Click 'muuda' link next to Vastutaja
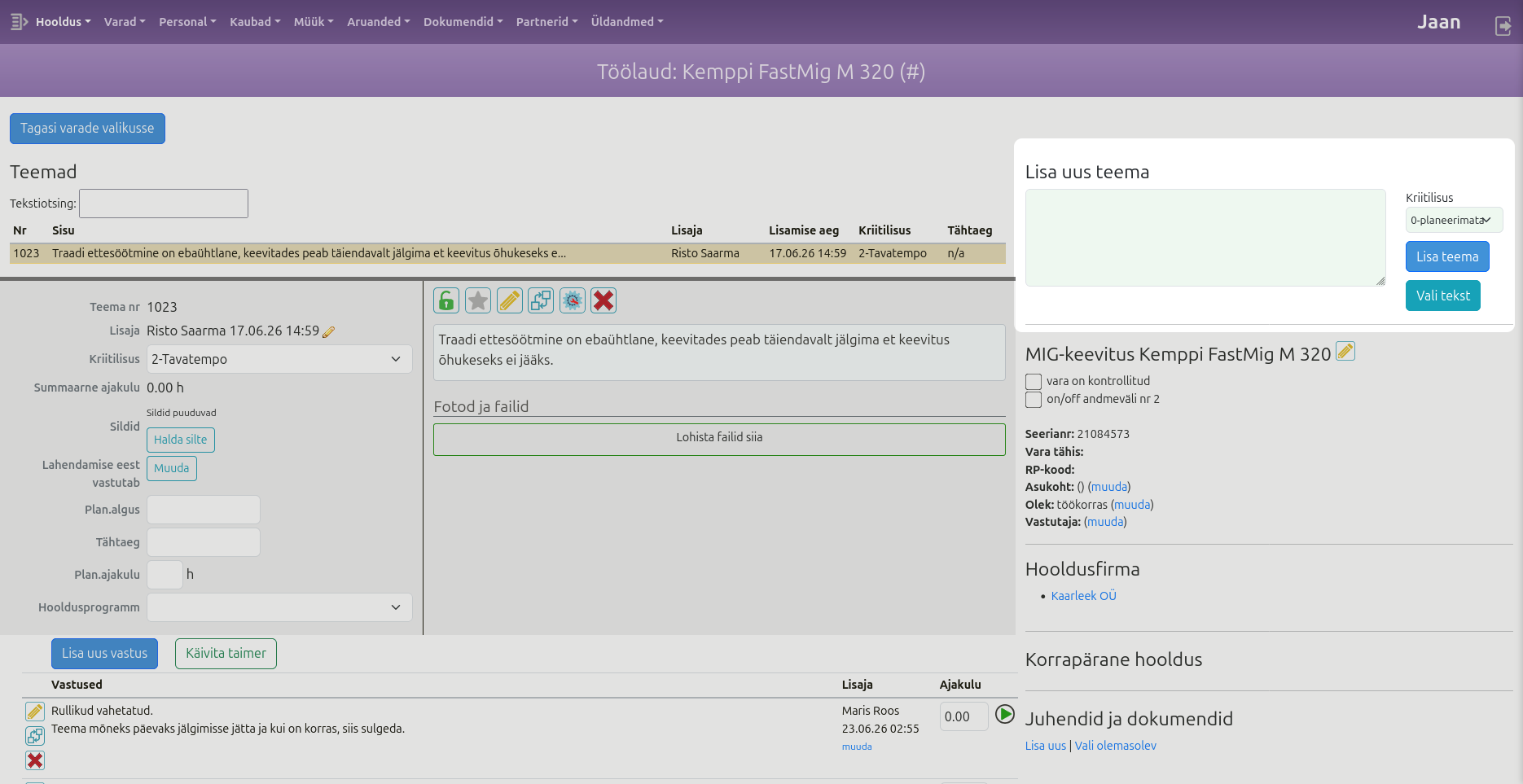Screen dimensions: 1523x784 (1105, 522)
